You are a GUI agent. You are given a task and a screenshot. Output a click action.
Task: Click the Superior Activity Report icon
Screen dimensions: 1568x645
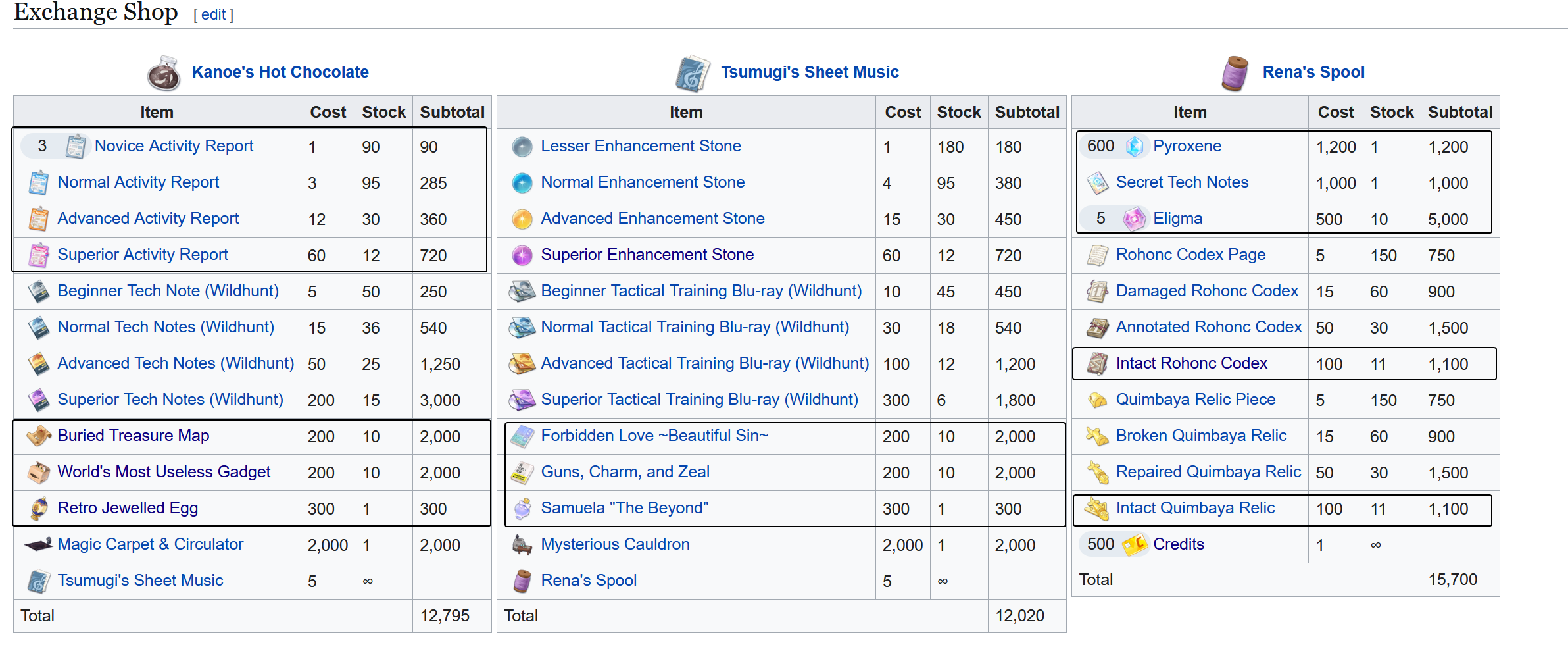39,255
